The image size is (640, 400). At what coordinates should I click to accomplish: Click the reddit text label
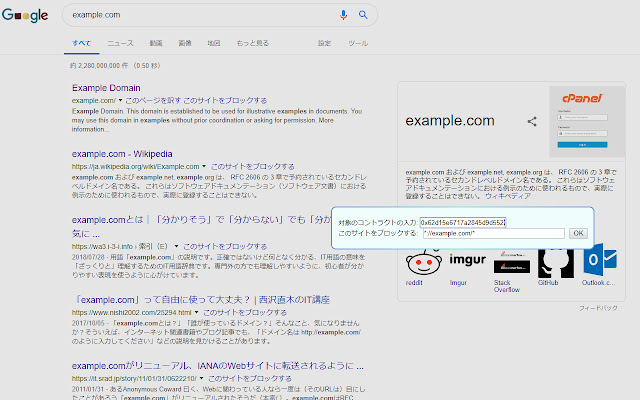[414, 282]
